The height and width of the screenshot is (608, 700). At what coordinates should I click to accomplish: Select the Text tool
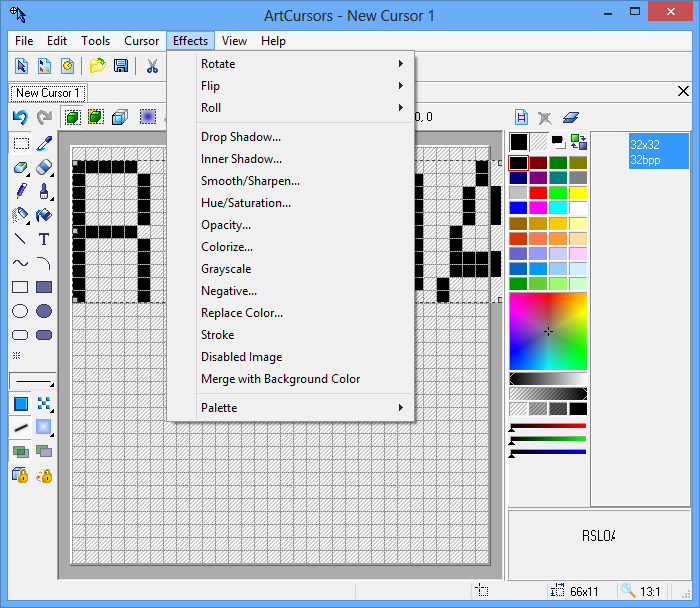(x=44, y=239)
